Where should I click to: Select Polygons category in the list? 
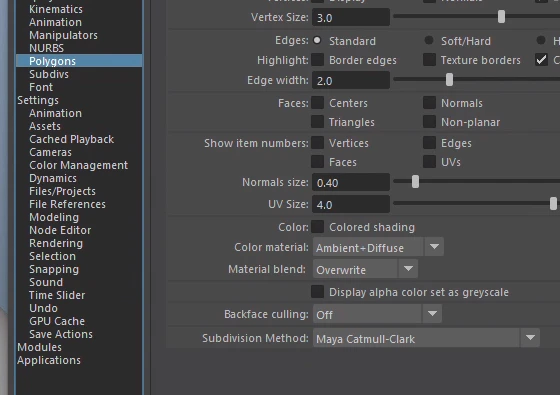(x=79, y=61)
